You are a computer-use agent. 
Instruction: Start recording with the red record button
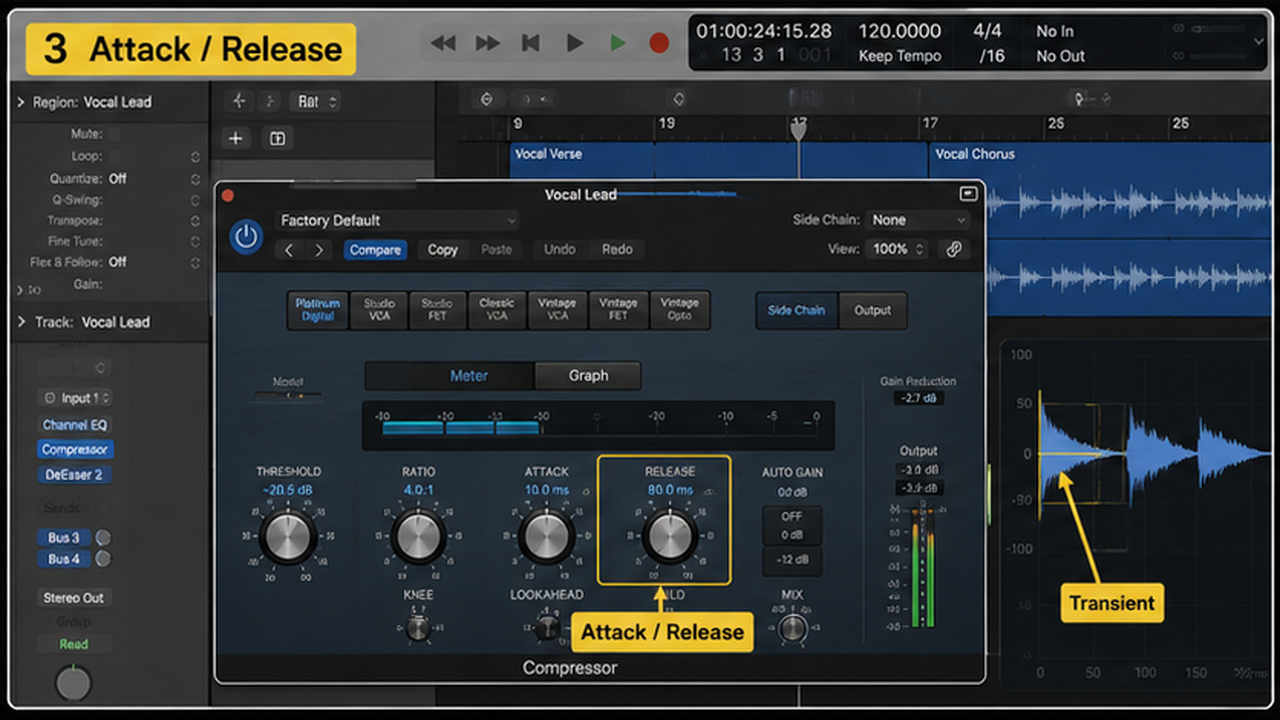coord(659,43)
